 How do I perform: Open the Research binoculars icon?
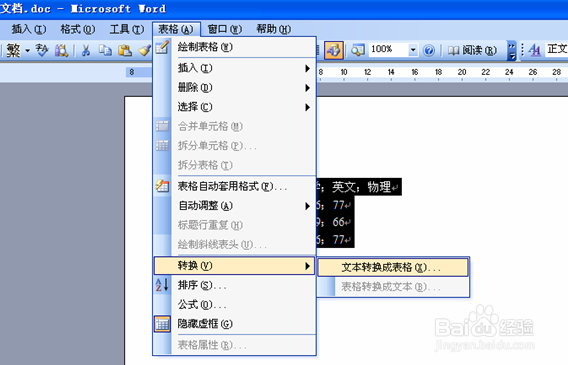pyautogui.click(x=61, y=50)
